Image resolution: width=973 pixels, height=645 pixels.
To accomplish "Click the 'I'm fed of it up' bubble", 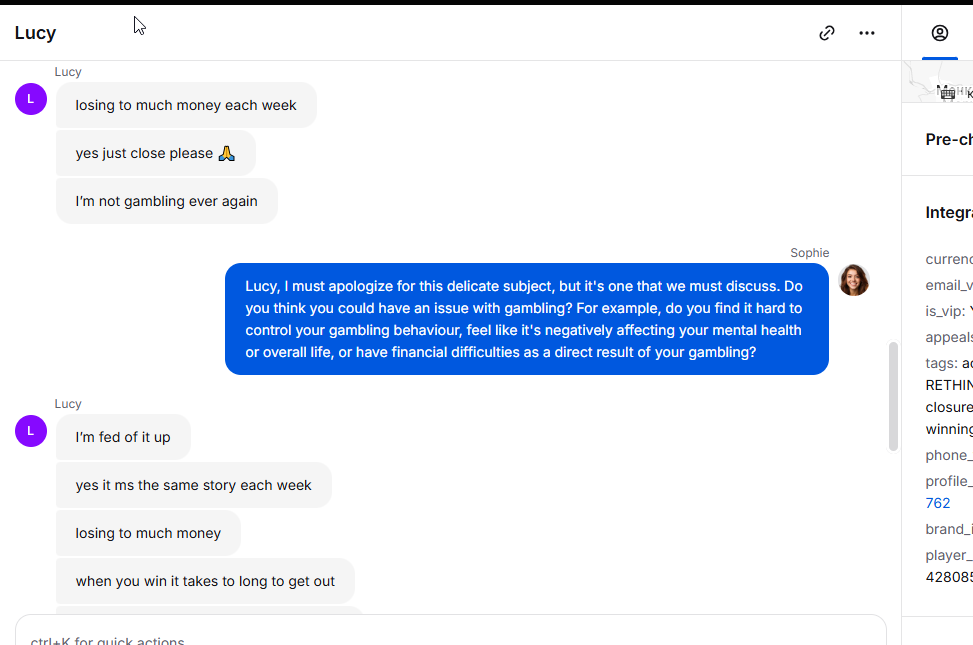I will (123, 437).
